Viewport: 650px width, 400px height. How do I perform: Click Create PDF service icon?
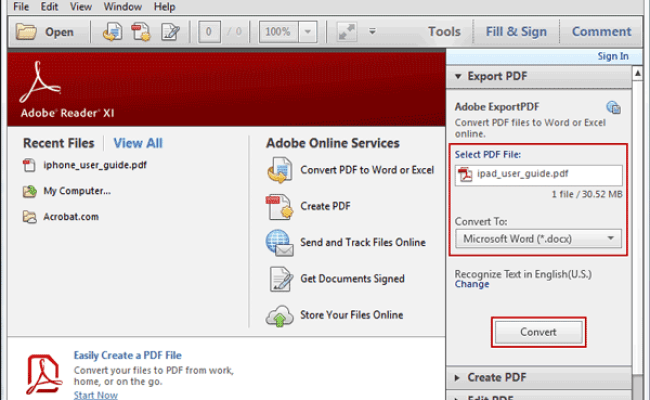[x=280, y=206]
